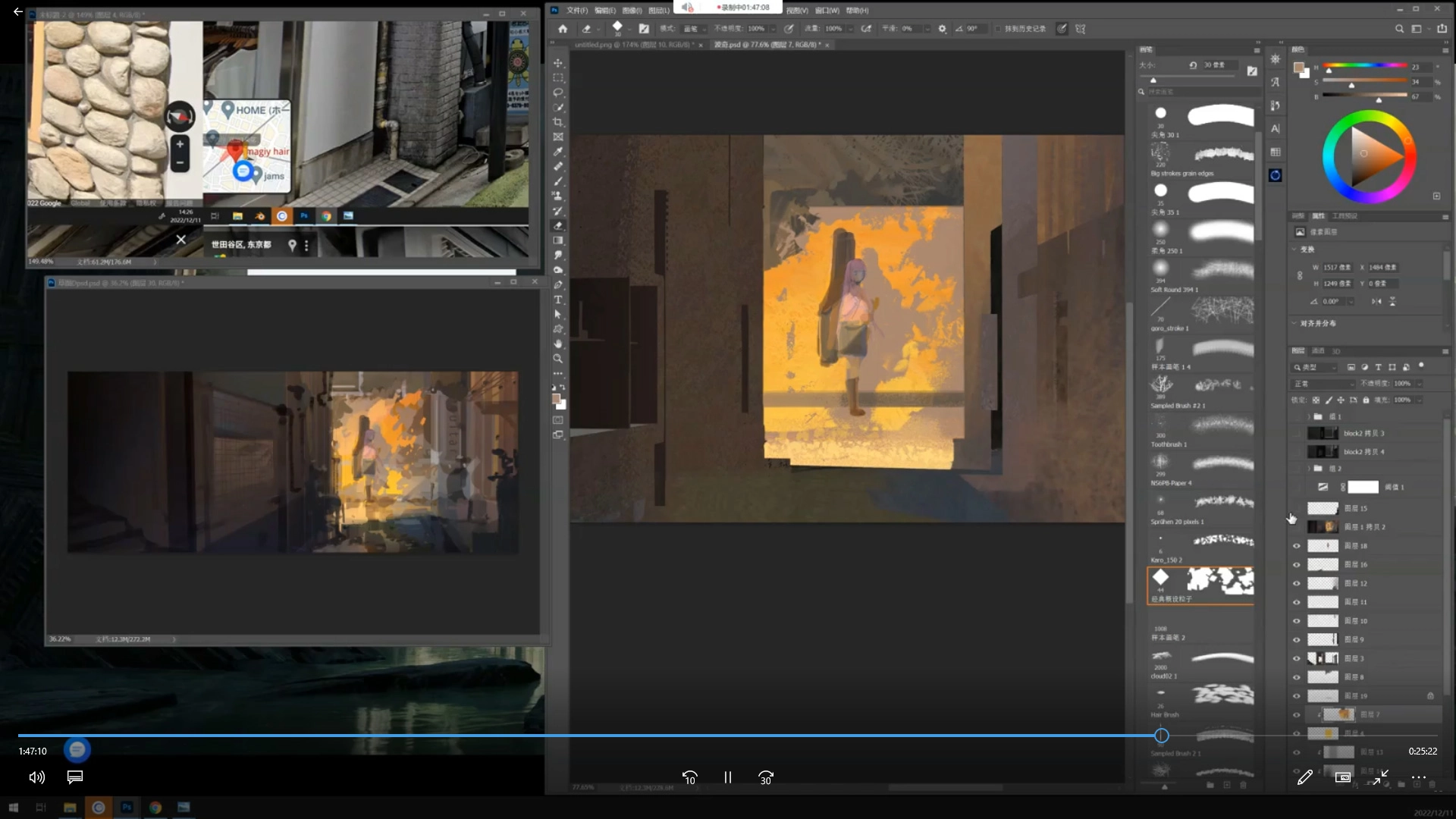Enable 抹到历史记录 checkbox
The width and height of the screenshot is (1456, 819).
pyautogui.click(x=998, y=29)
